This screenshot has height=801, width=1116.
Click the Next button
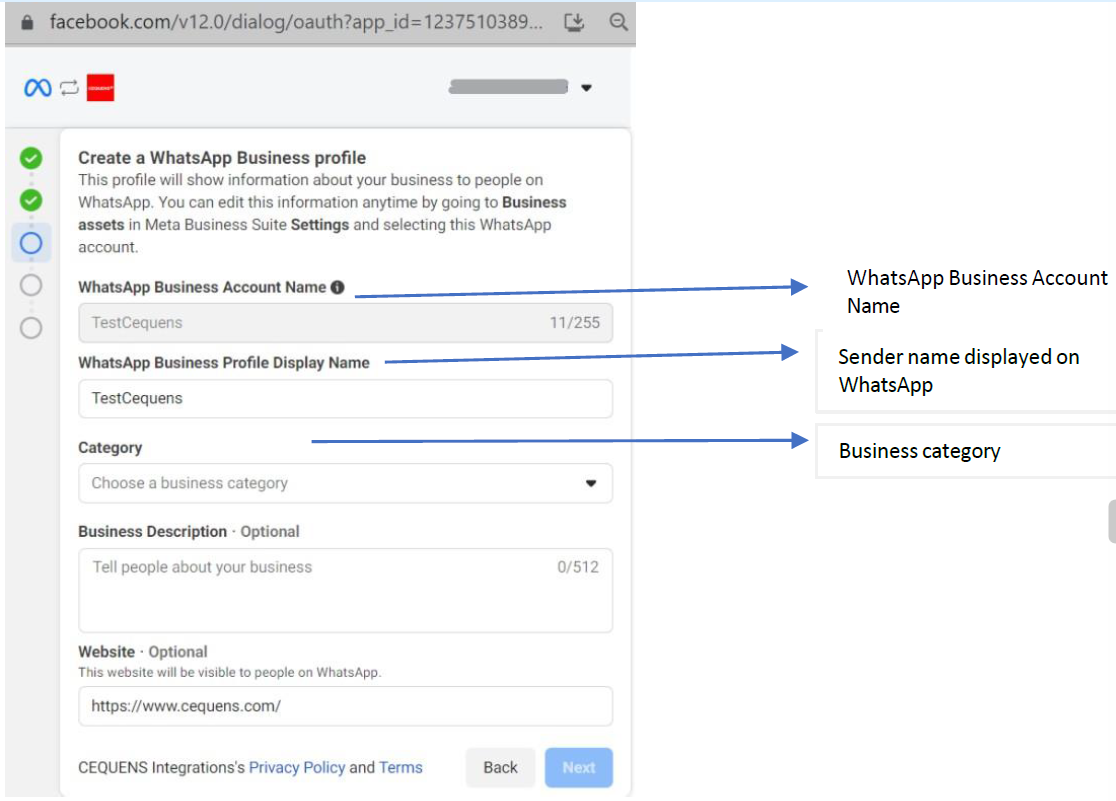pyautogui.click(x=579, y=768)
